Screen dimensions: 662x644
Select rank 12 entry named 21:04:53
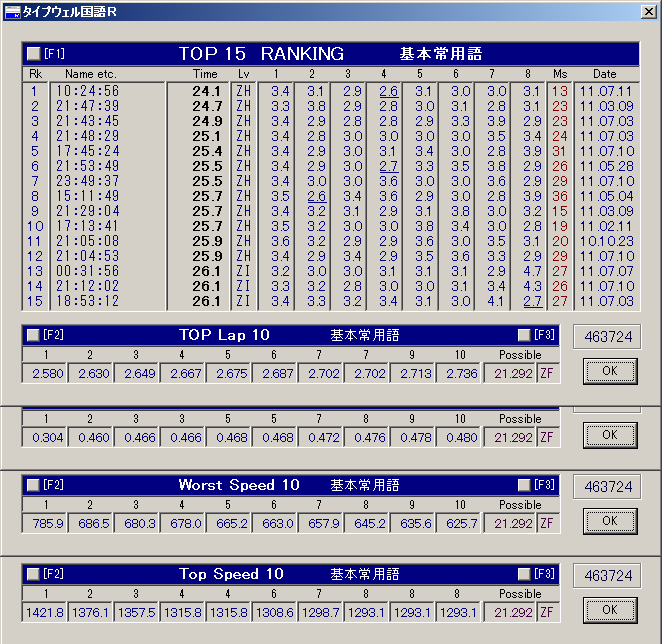click(88, 256)
